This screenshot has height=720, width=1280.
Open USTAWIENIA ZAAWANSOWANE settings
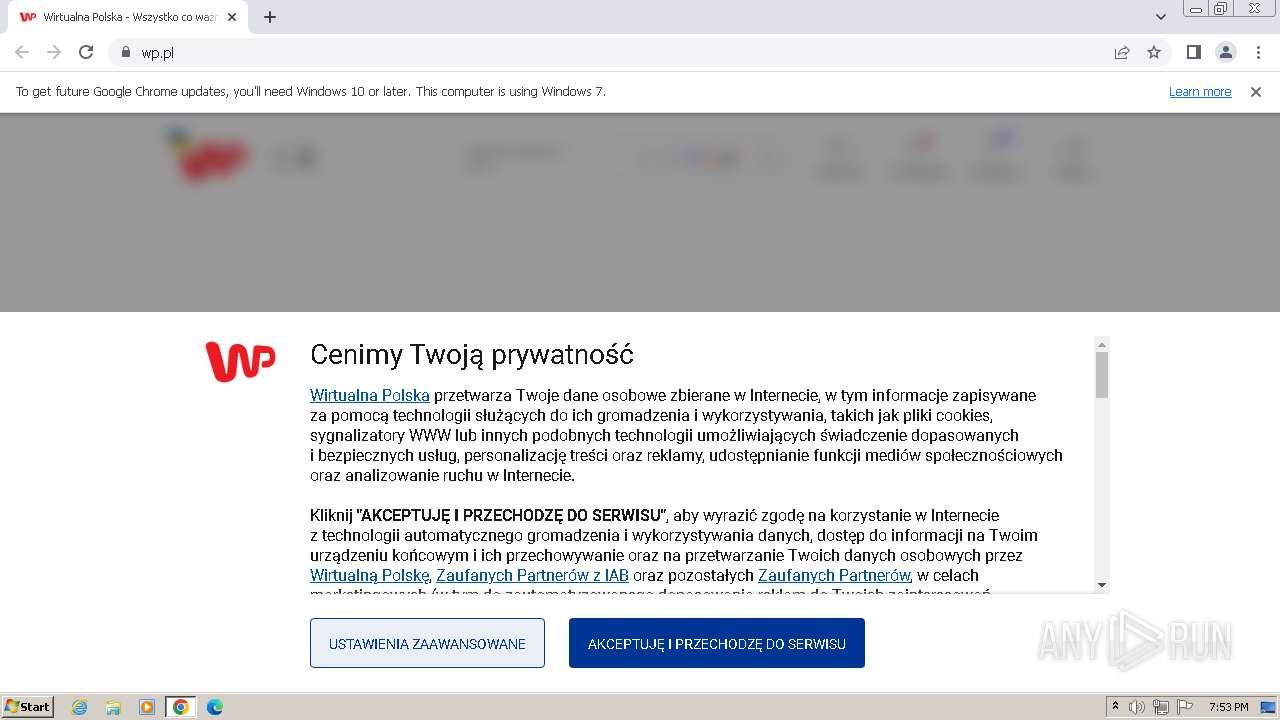coord(427,643)
